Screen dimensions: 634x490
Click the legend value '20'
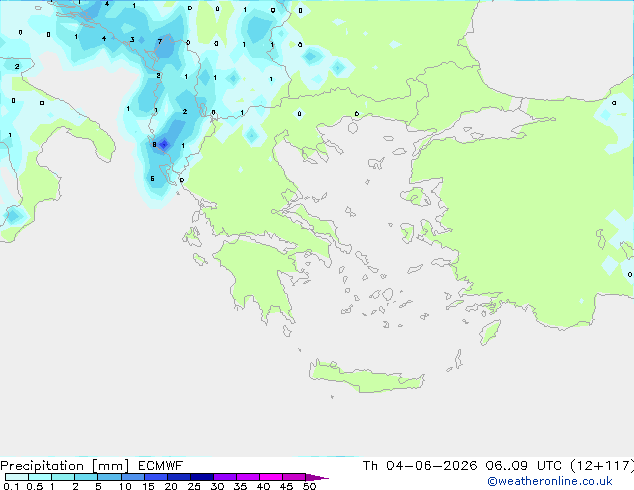(171, 486)
